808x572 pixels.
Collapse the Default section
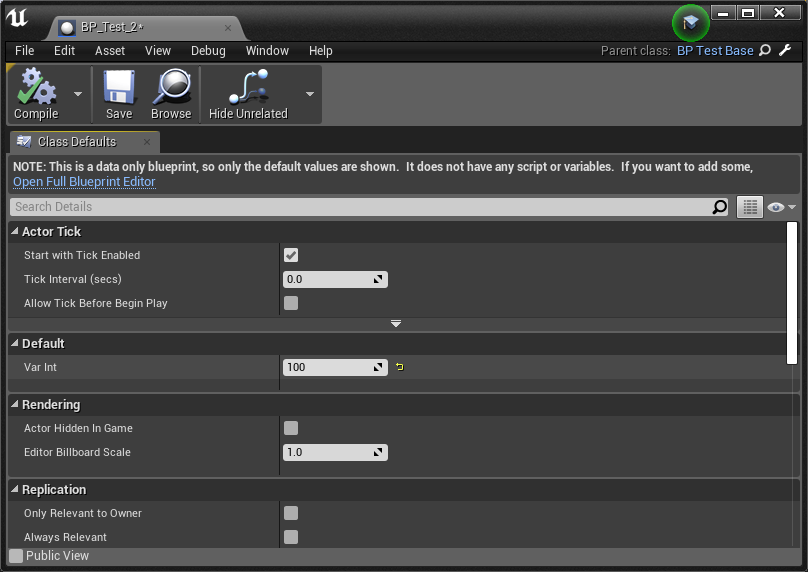[14, 343]
